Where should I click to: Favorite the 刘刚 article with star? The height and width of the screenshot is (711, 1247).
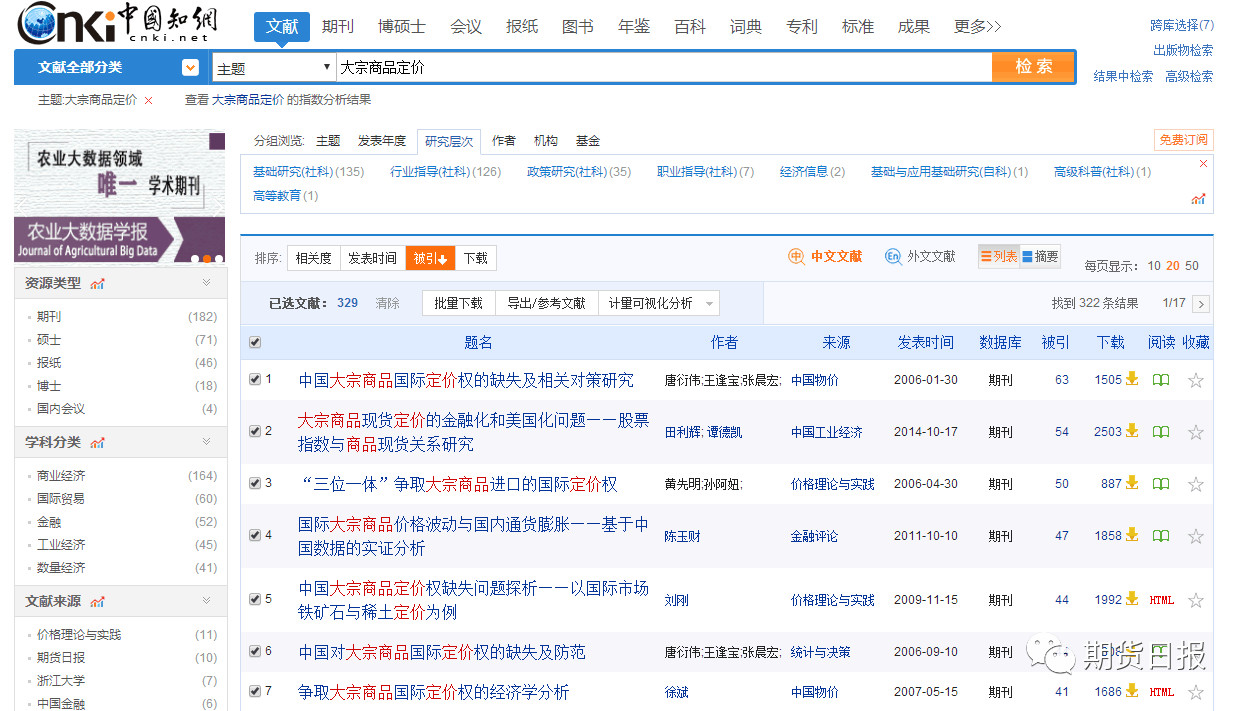[x=1195, y=600]
